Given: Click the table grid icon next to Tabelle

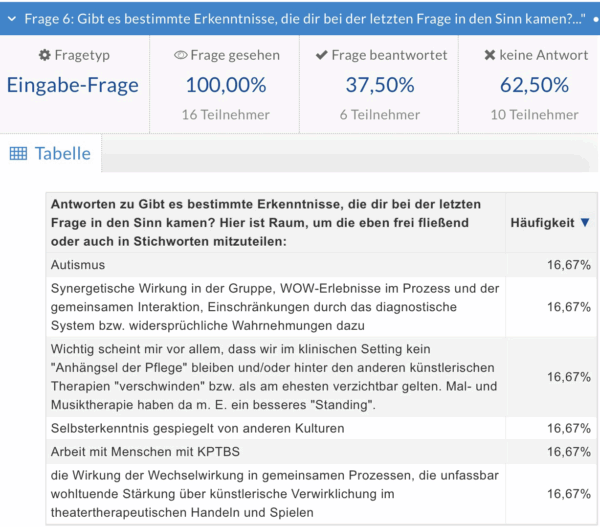Looking at the screenshot, I should pos(18,153).
